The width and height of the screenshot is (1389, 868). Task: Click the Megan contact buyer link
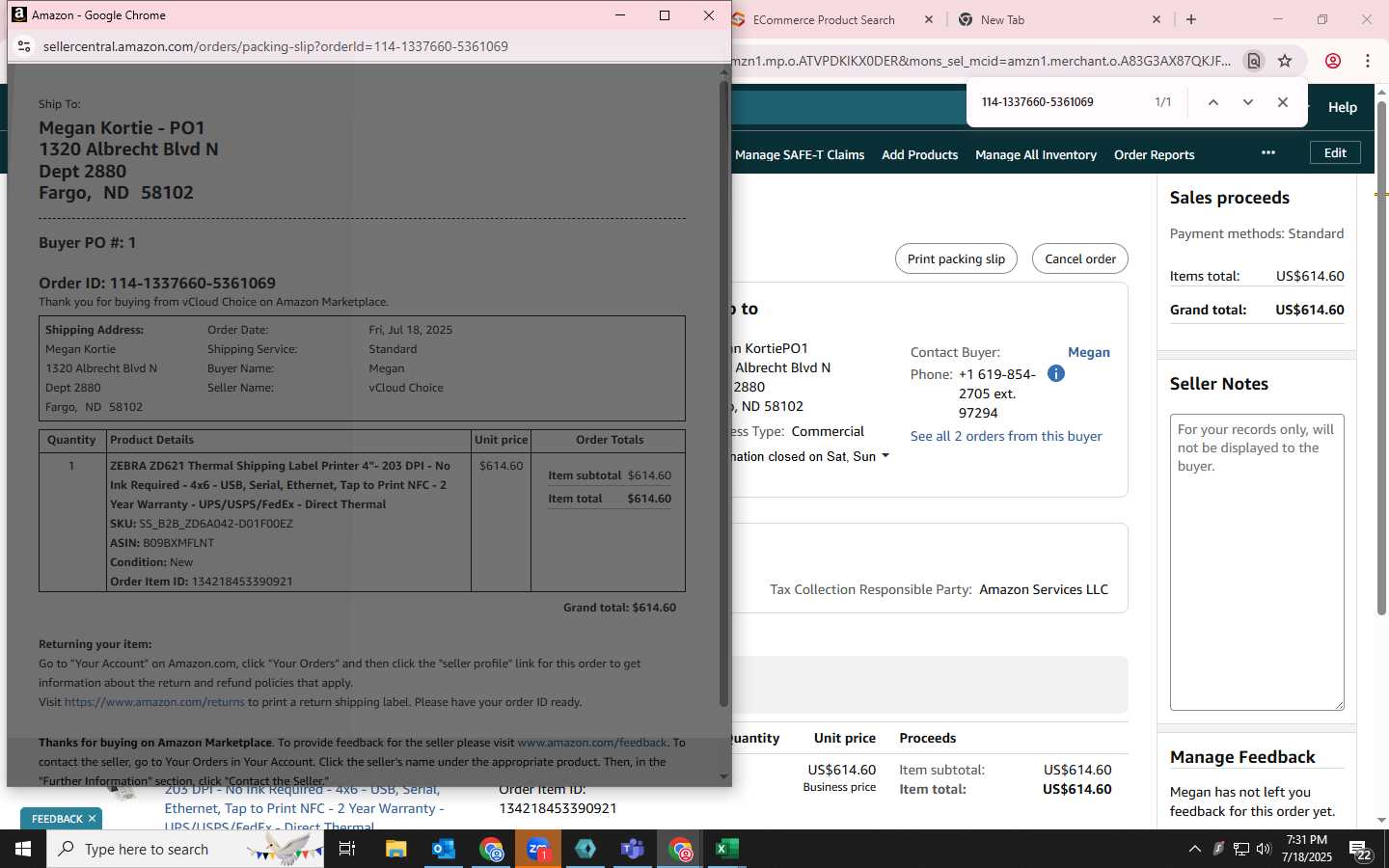pyautogui.click(x=1089, y=352)
